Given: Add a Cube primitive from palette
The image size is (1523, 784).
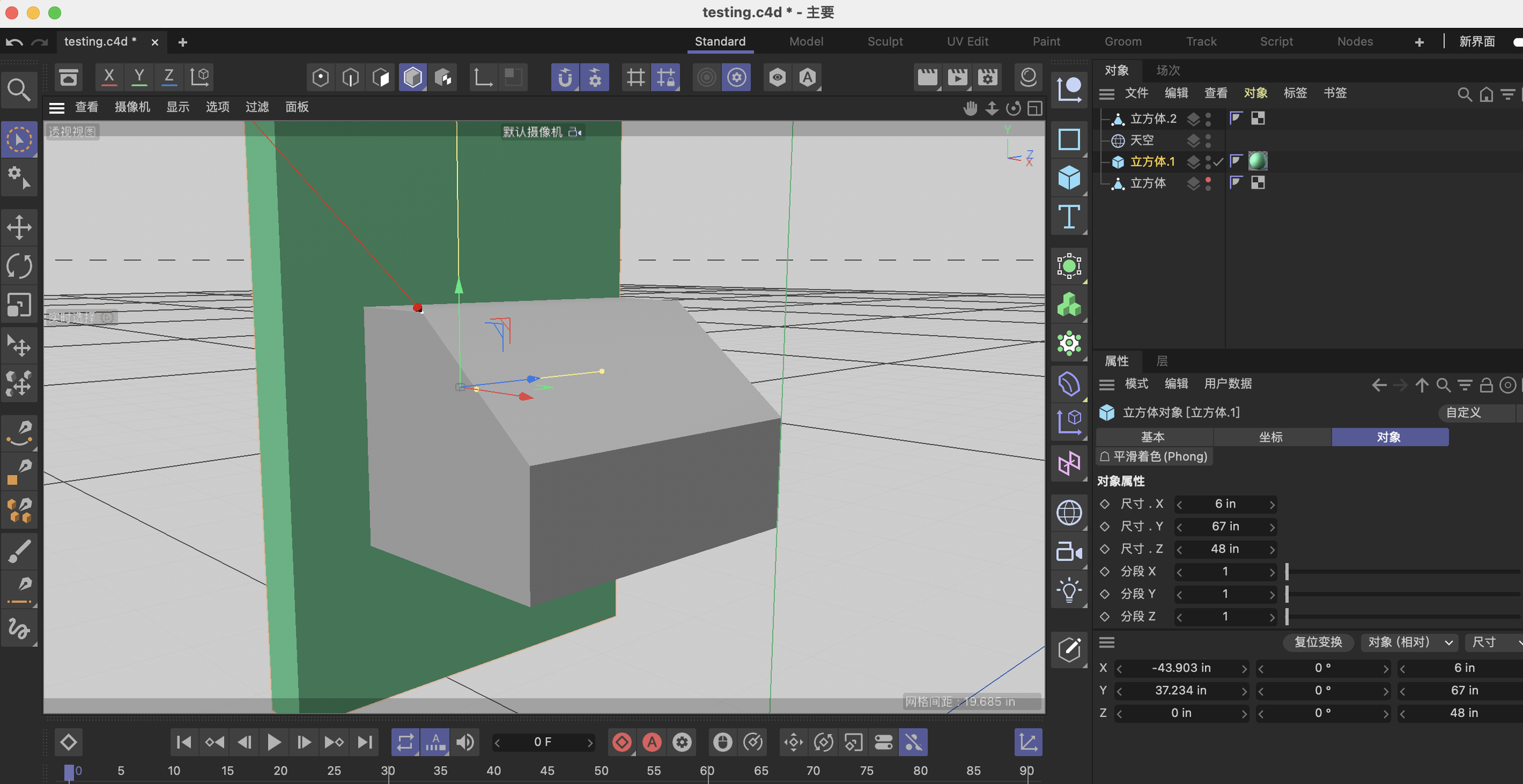Looking at the screenshot, I should (x=1069, y=178).
